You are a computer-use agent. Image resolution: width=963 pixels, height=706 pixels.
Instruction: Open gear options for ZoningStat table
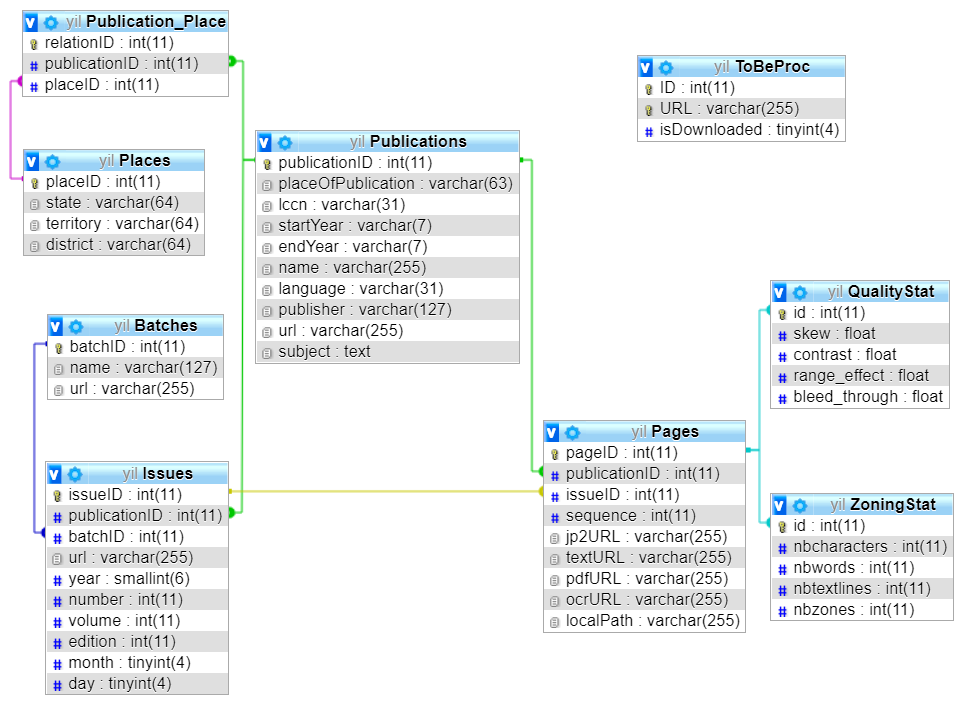pyautogui.click(x=800, y=505)
